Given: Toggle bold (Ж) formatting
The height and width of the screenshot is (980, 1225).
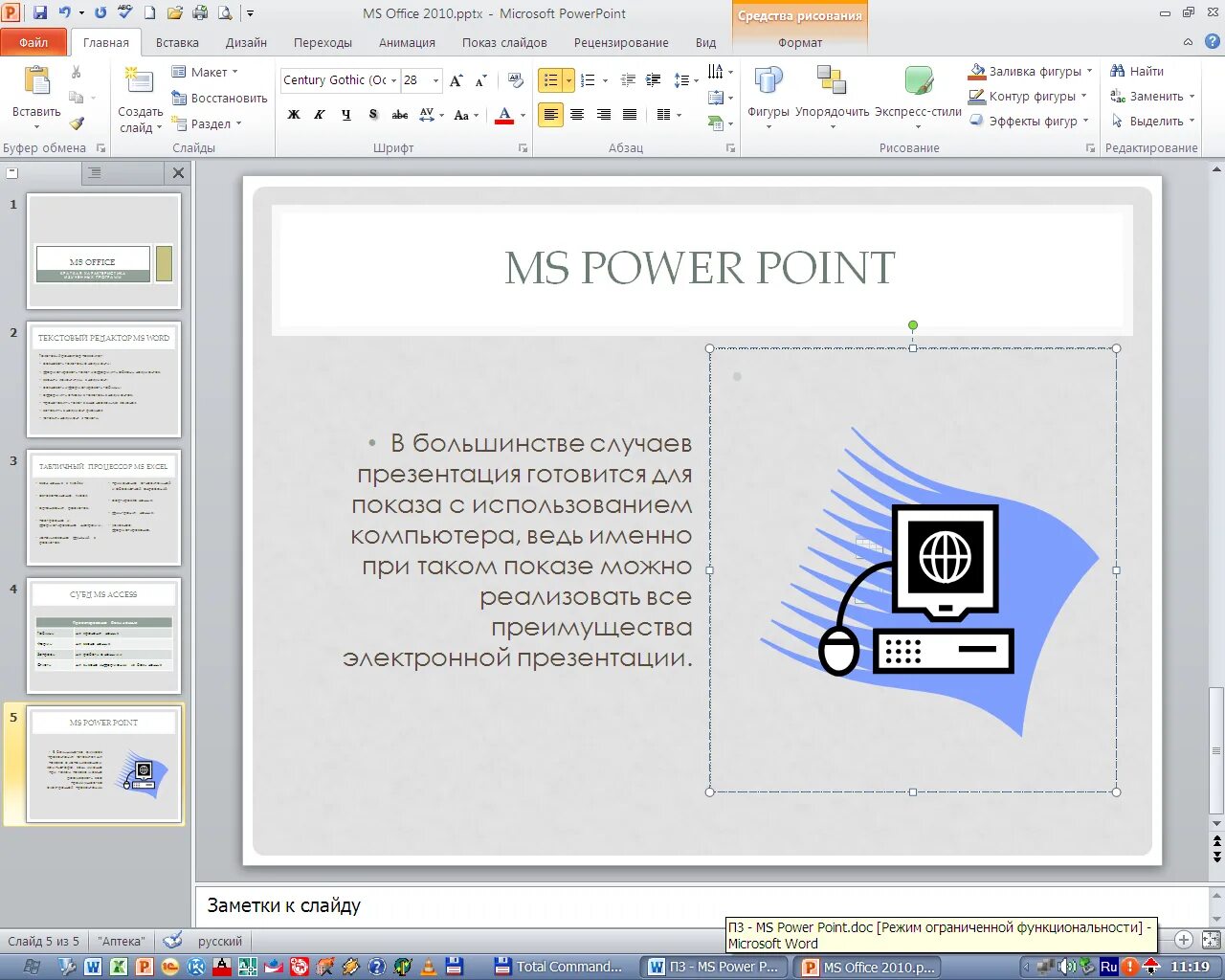Looking at the screenshot, I should click(294, 115).
